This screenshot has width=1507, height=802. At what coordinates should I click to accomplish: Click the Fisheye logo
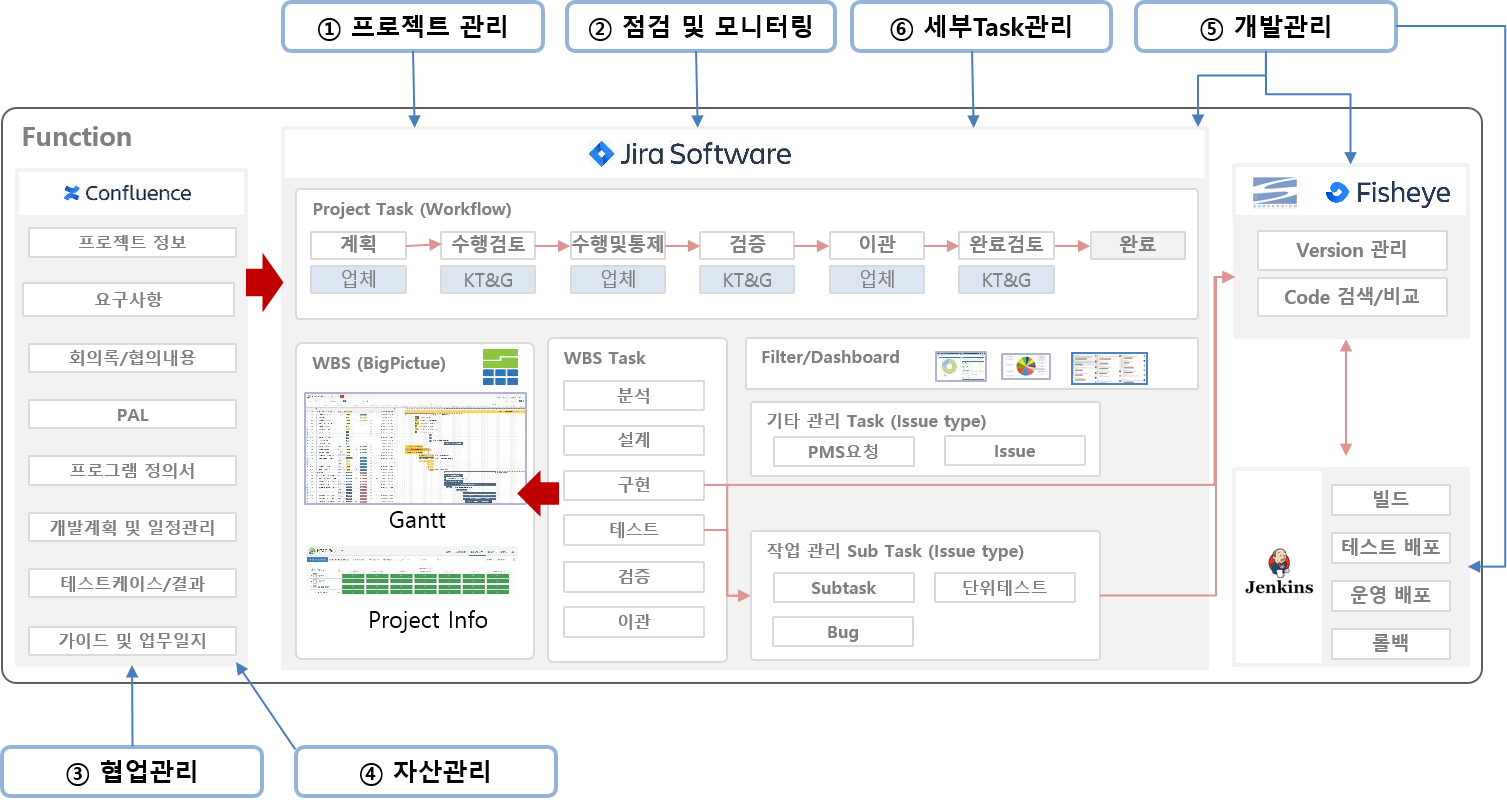1387,192
